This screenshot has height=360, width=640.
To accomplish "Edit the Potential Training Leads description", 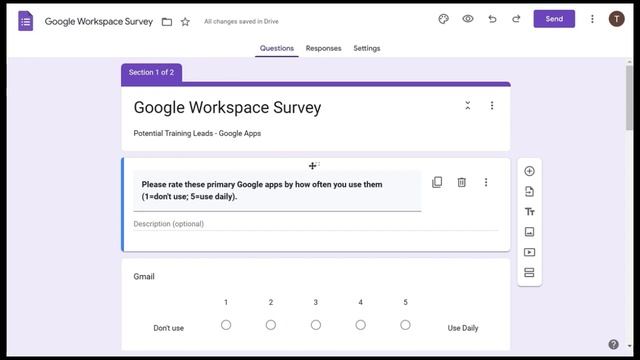I will [197, 133].
